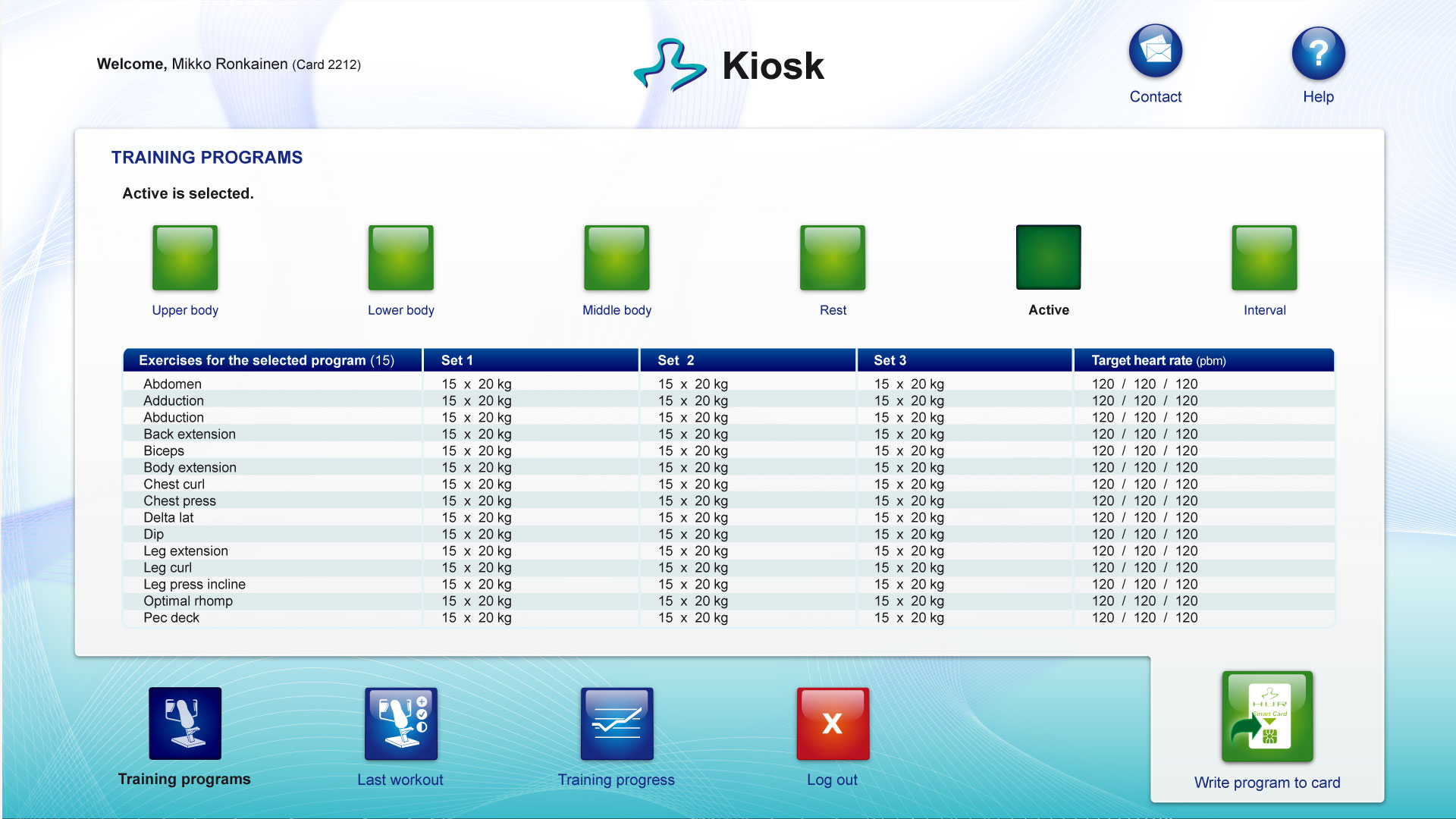Select the Leg press incline row
1456x819 pixels.
tap(195, 585)
